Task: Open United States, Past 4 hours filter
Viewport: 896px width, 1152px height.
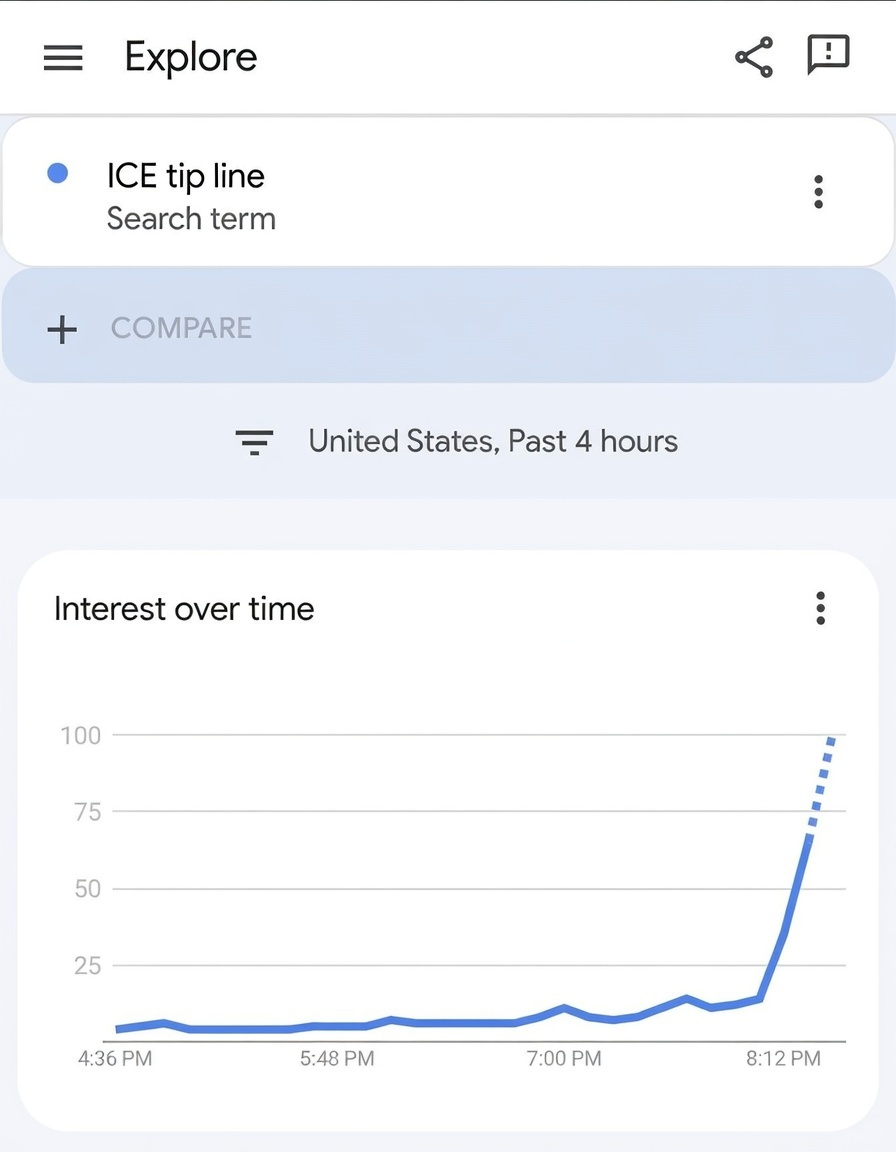Action: [493, 441]
